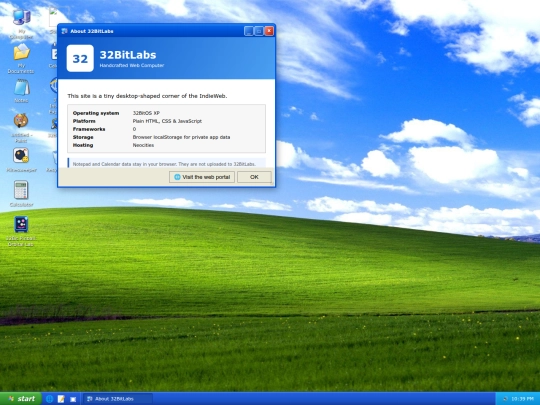Screen dimensions: 540x405
Task: Open the browser quick launch icon
Action: coord(50,399)
